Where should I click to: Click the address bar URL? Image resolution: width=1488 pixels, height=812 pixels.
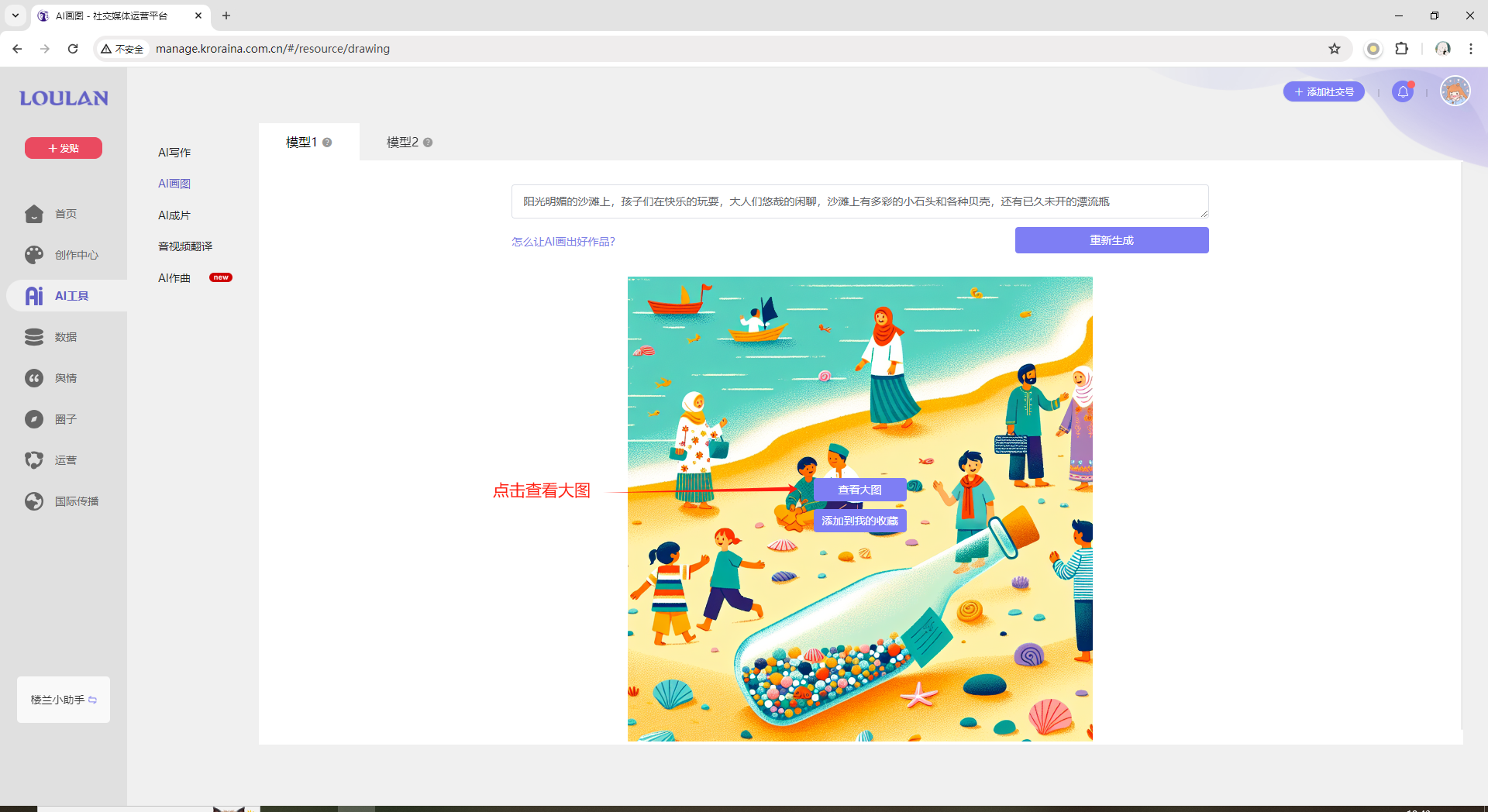coord(273,49)
